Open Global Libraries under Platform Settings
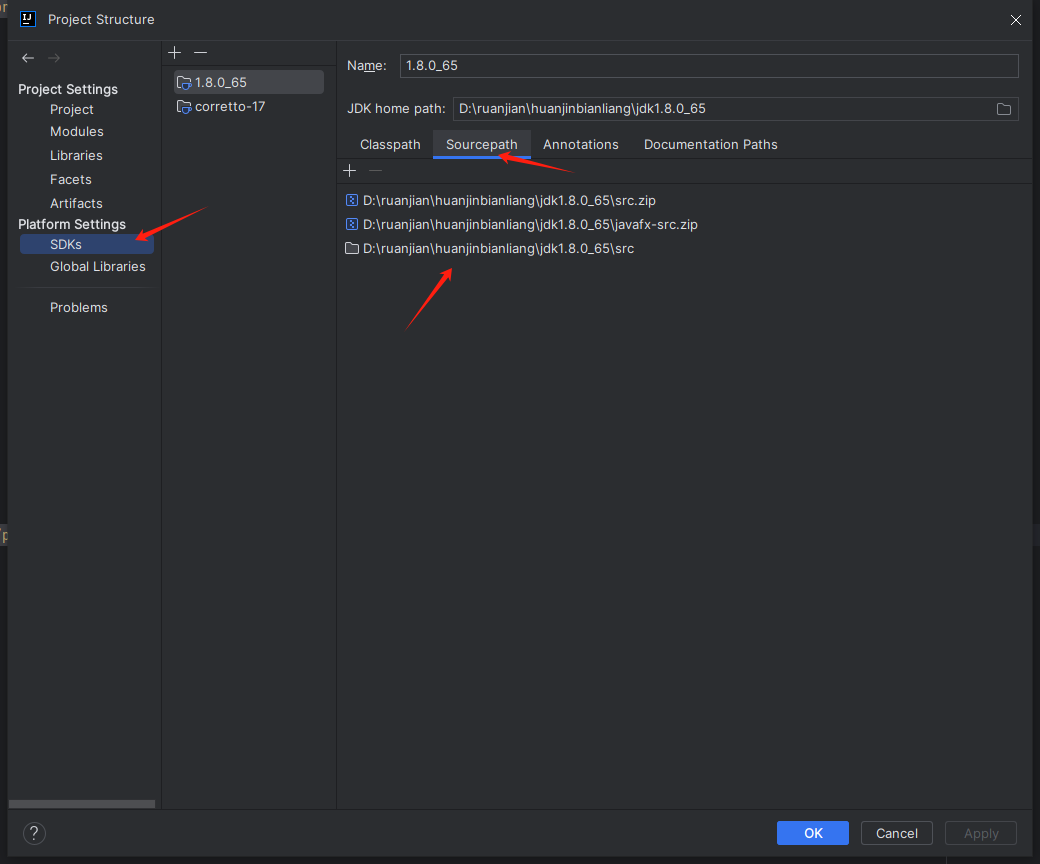The height and width of the screenshot is (864, 1040). tap(97, 266)
